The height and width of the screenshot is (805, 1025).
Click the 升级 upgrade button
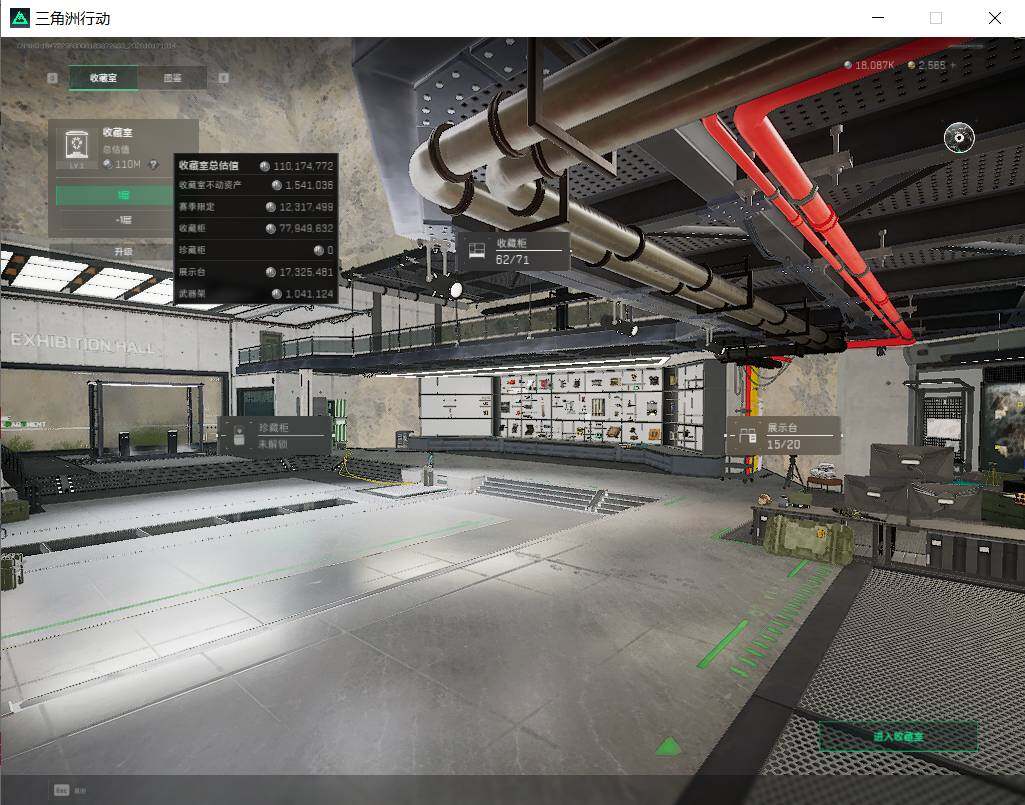[123, 251]
